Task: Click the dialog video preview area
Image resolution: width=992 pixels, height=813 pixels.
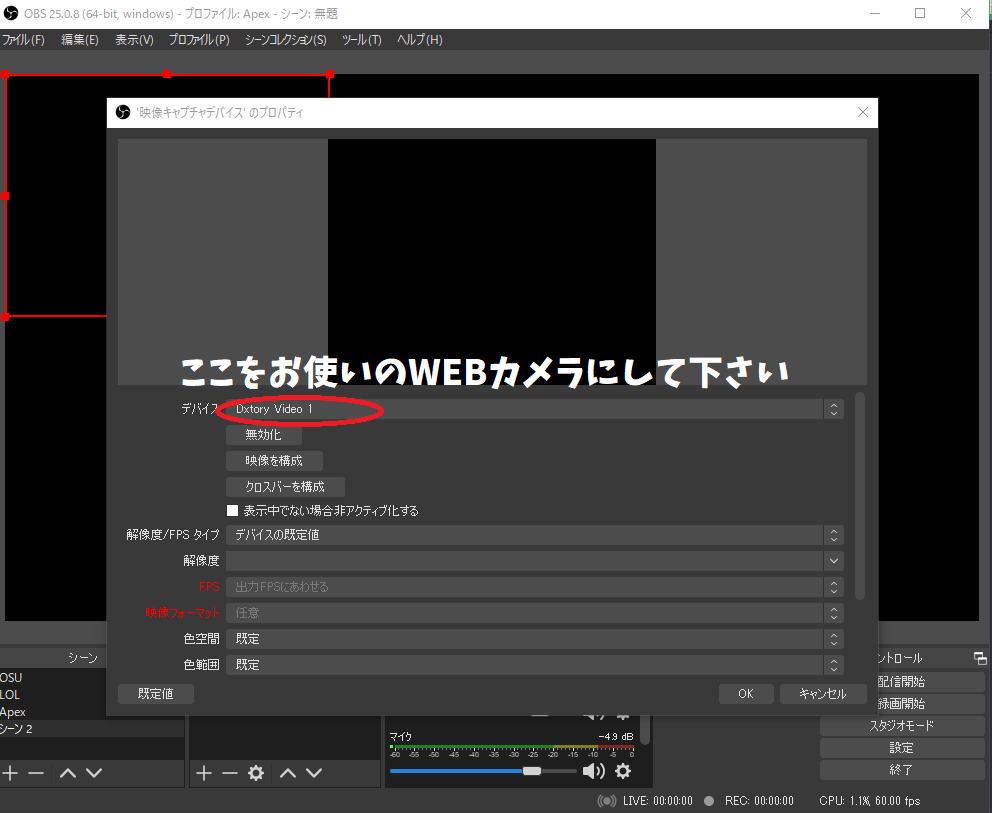Action: tap(492, 261)
